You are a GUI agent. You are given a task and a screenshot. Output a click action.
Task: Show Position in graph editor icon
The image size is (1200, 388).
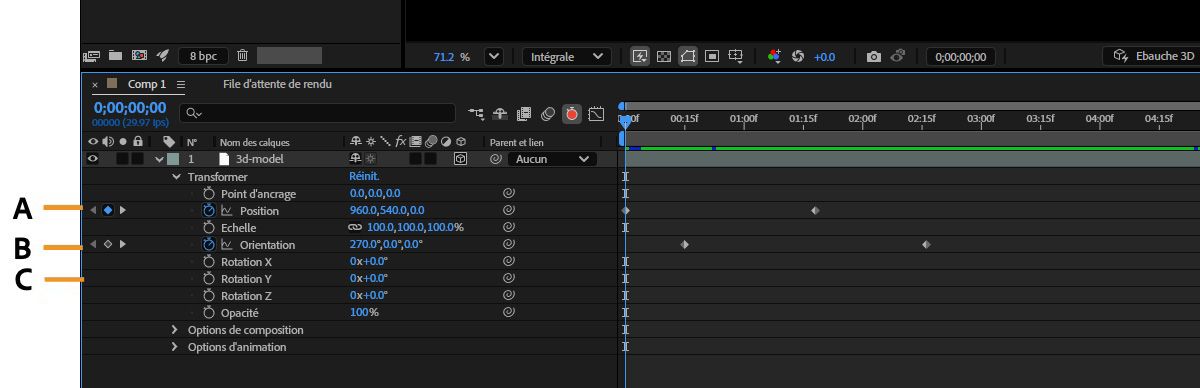pos(226,211)
